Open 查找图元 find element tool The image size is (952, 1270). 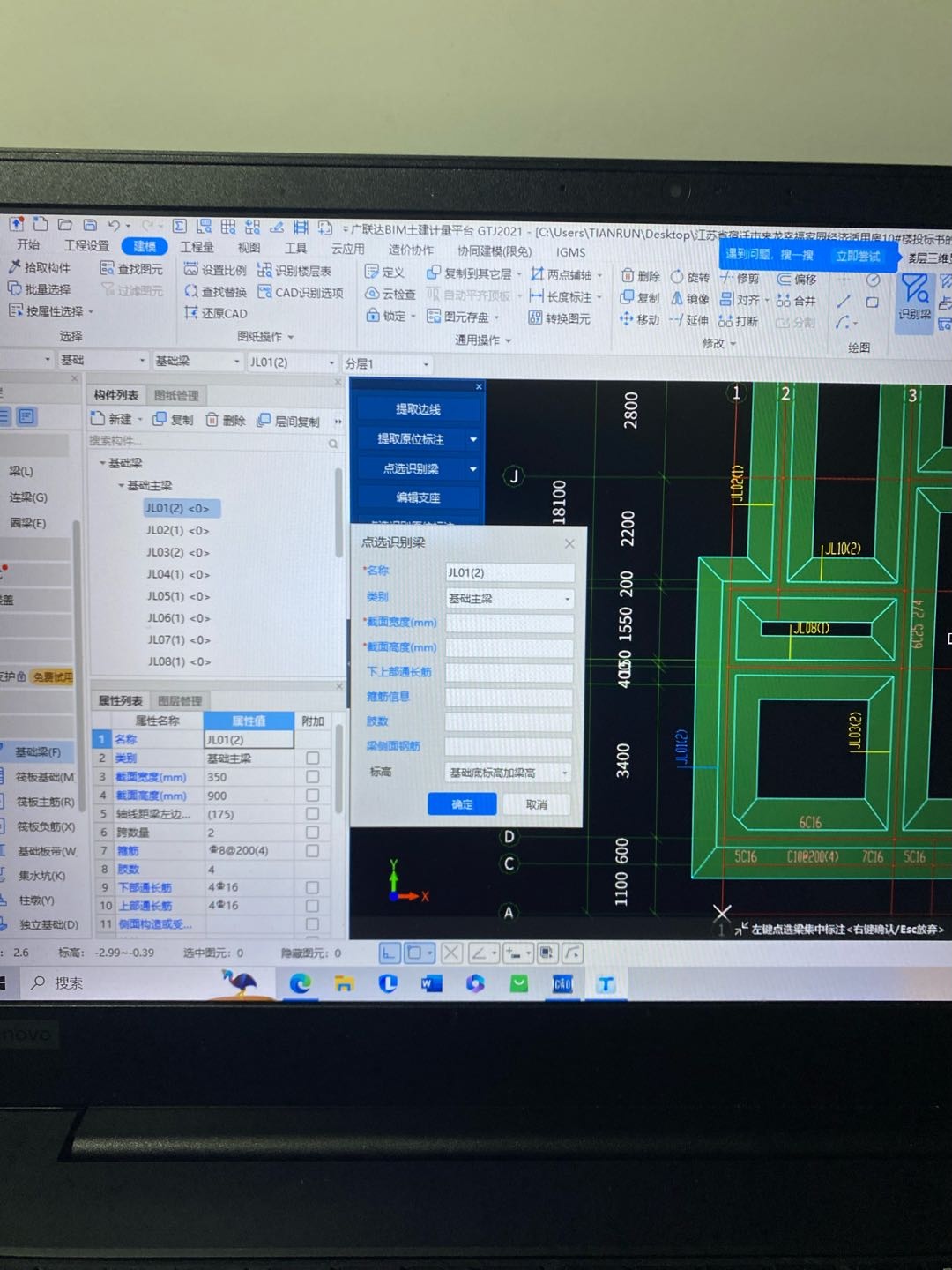click(131, 268)
